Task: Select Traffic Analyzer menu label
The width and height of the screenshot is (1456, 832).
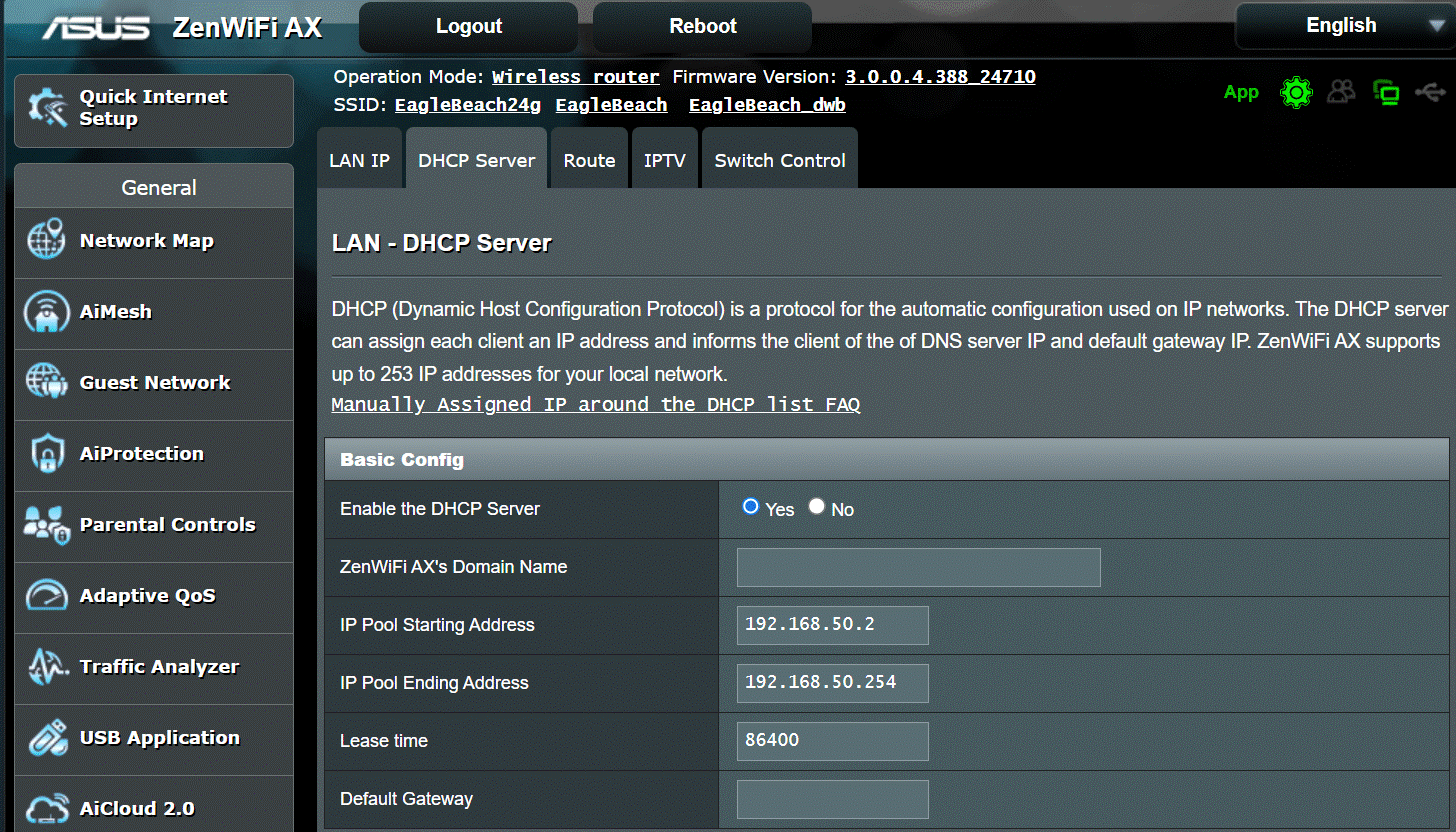Action: (x=160, y=667)
